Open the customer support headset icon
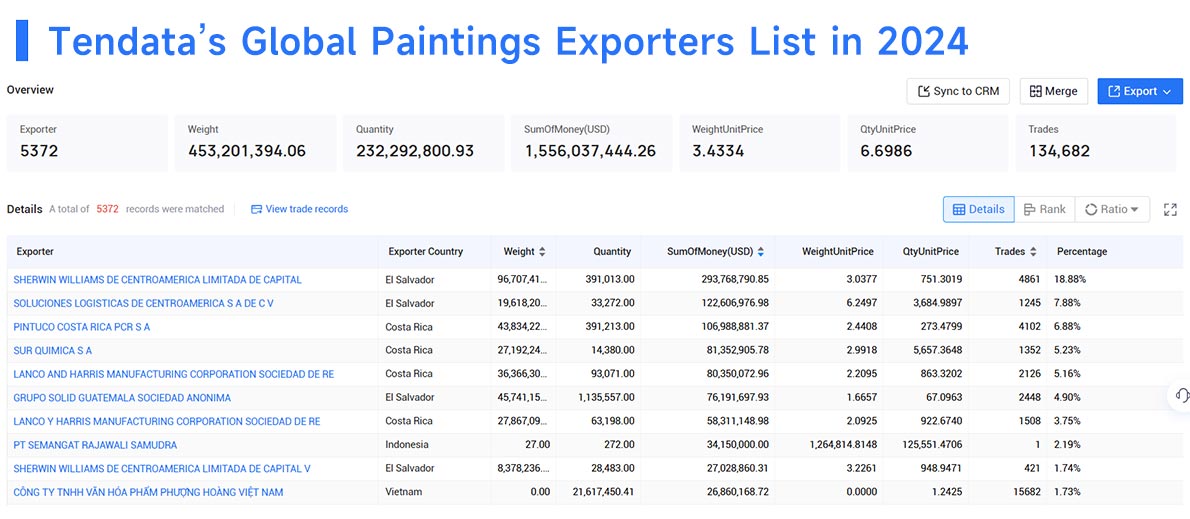The image size is (1190, 519). point(1181,395)
